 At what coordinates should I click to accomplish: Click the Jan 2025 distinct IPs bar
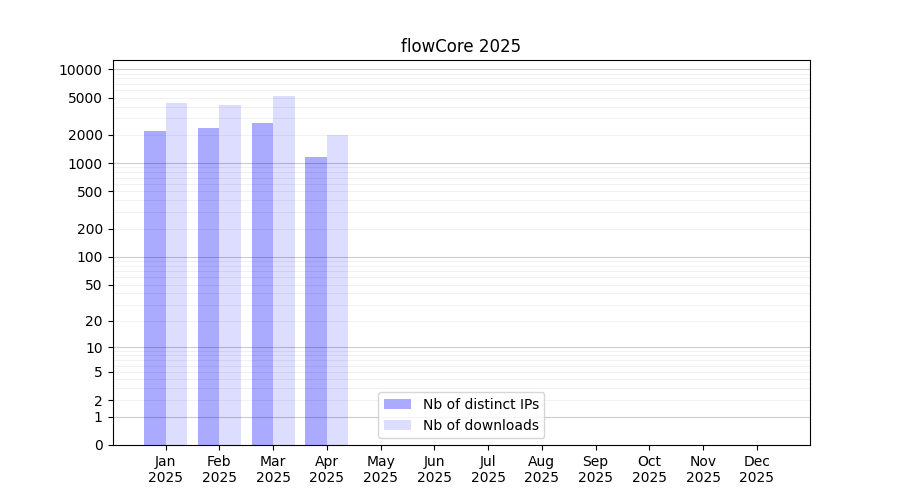155,288
